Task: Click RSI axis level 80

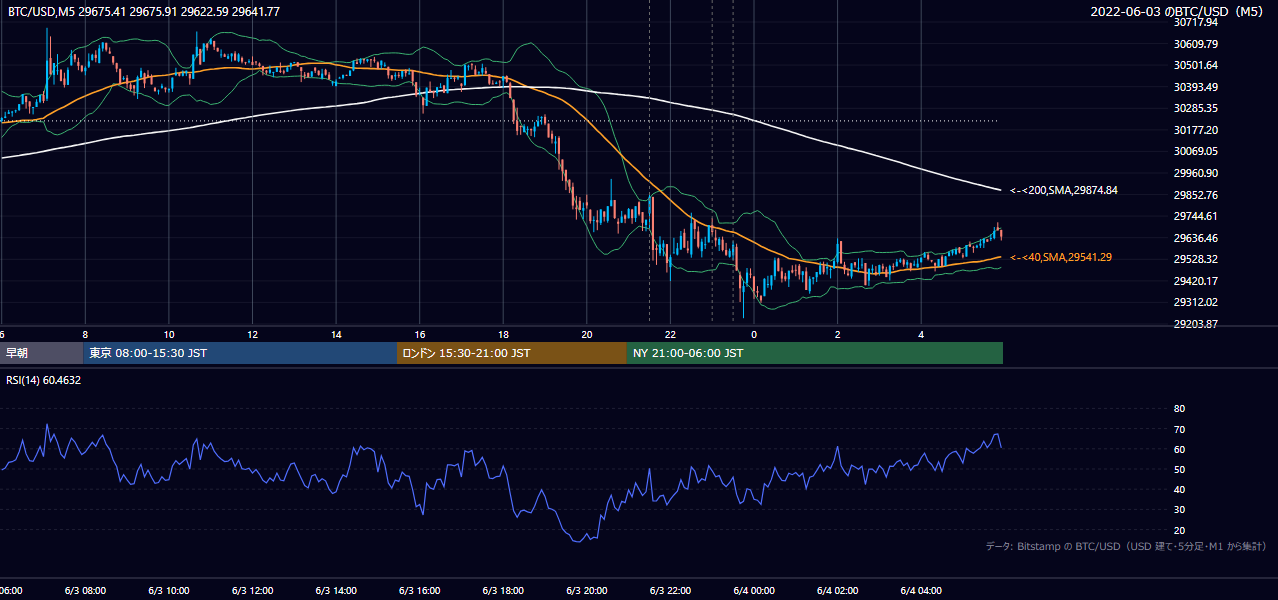Action: click(1179, 409)
